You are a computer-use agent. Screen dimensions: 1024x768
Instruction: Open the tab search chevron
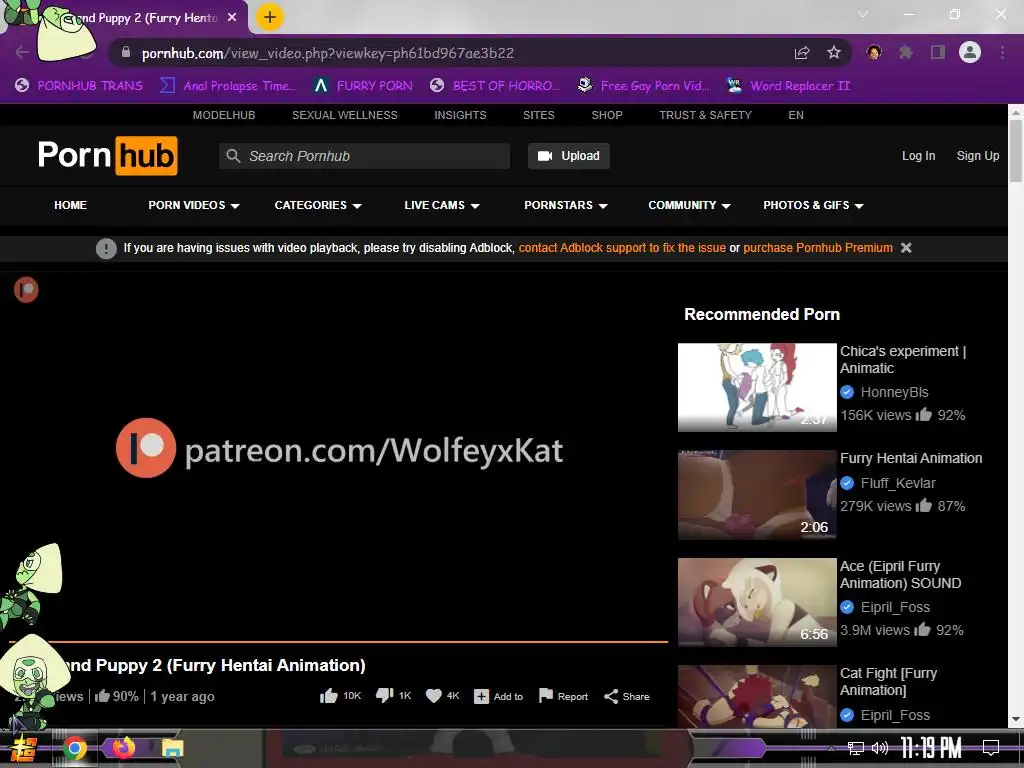coord(863,14)
